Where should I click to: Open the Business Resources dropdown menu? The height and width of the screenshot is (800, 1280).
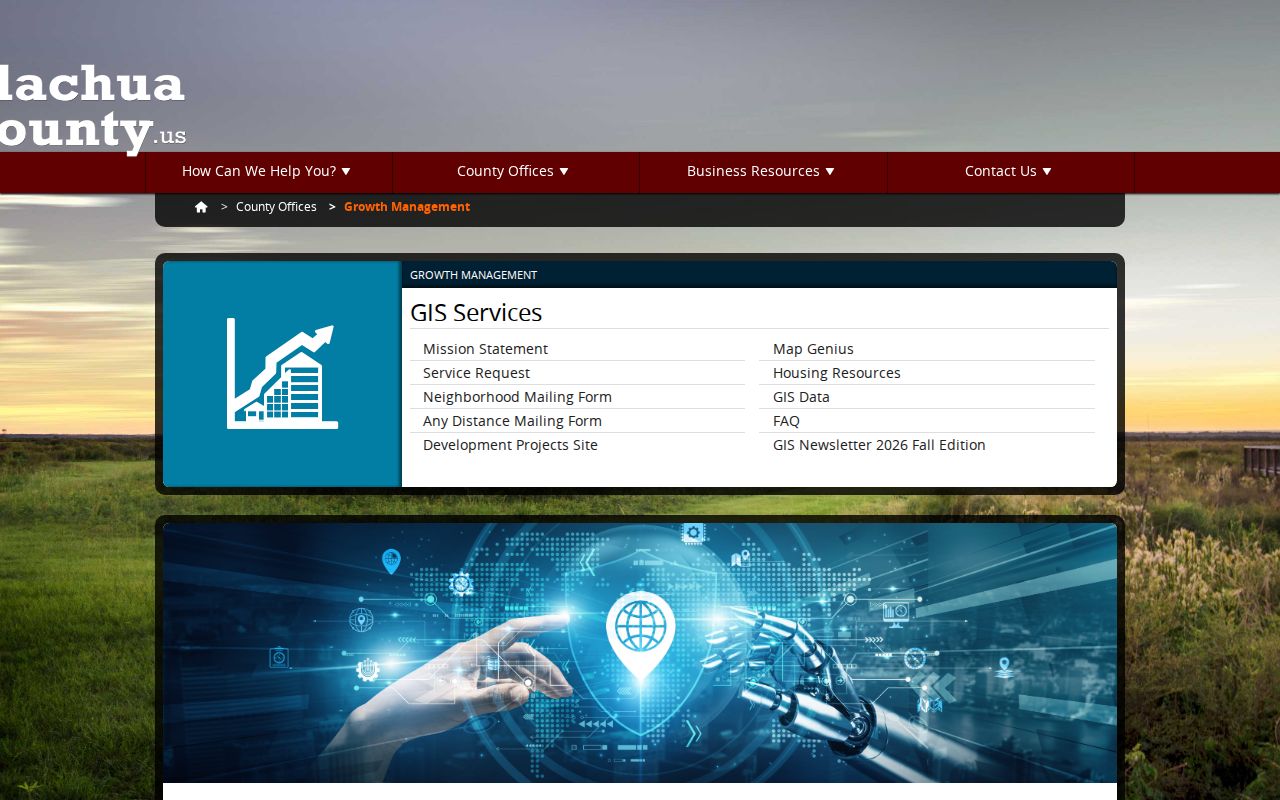coord(761,171)
